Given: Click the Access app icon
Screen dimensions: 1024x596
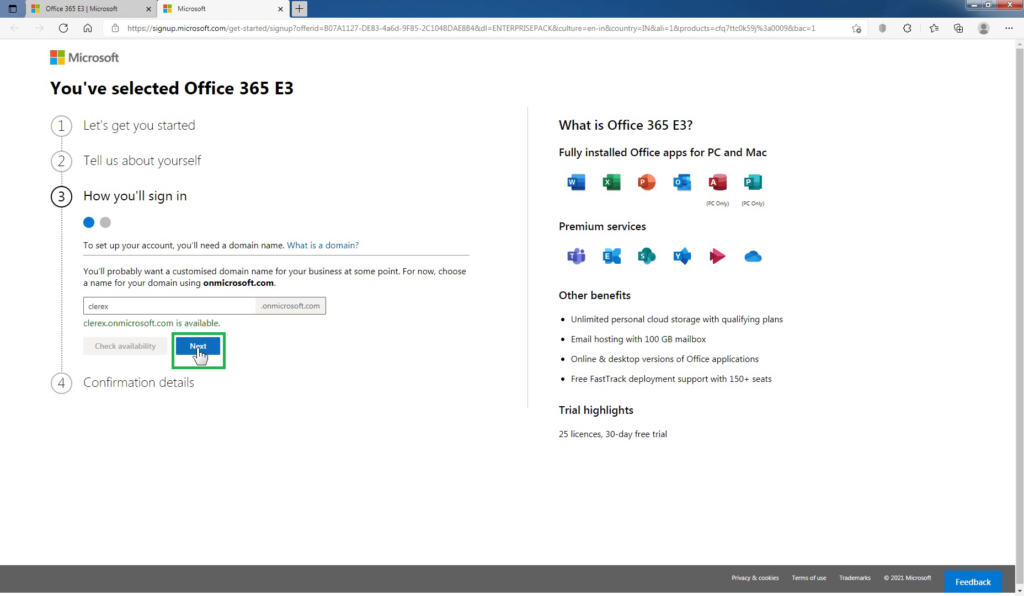Looking at the screenshot, I should 717,182.
